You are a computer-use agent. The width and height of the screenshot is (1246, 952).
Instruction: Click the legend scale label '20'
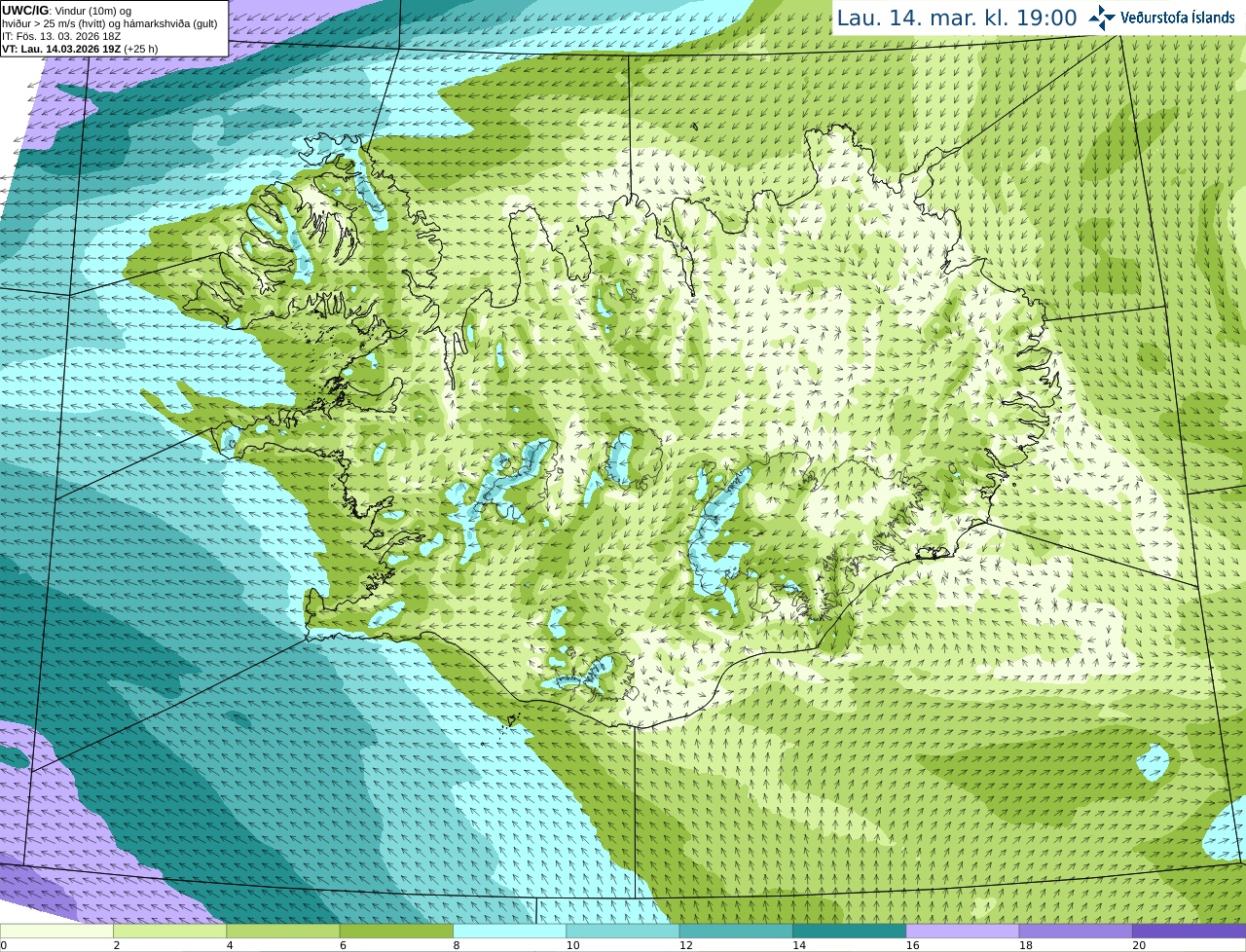(x=1139, y=945)
